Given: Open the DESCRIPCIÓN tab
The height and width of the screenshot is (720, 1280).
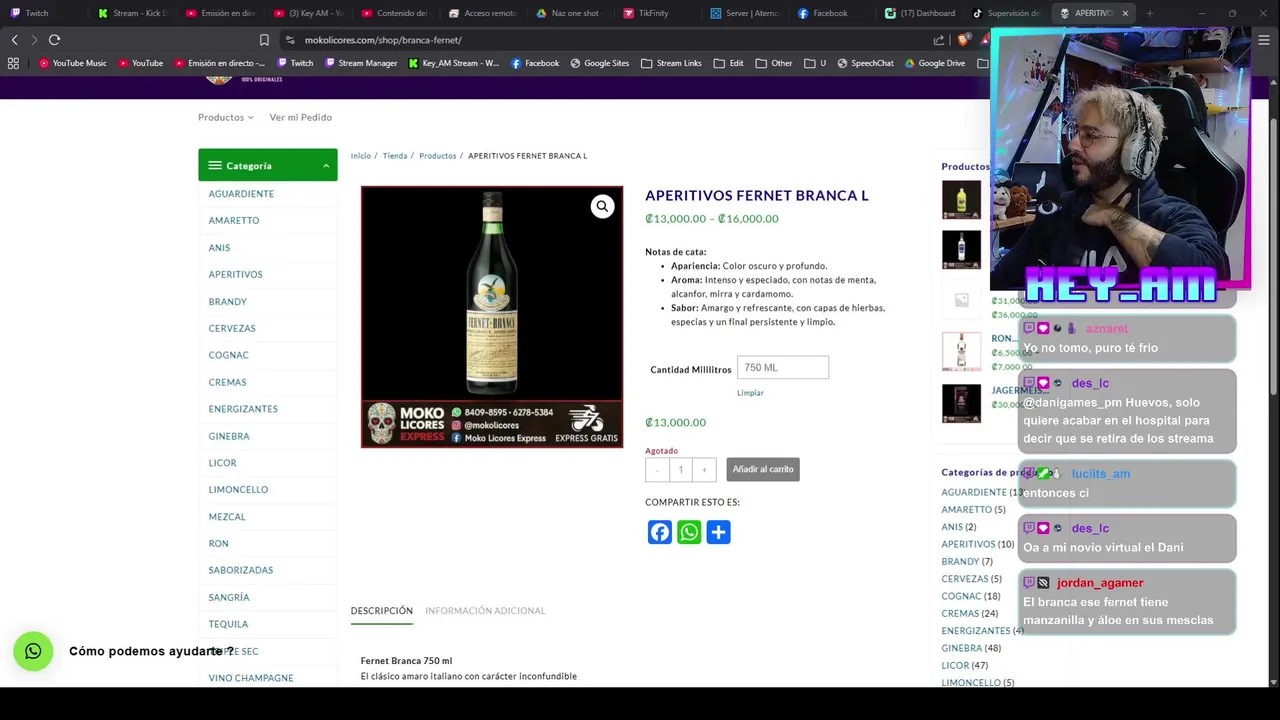Looking at the screenshot, I should coord(381,611).
